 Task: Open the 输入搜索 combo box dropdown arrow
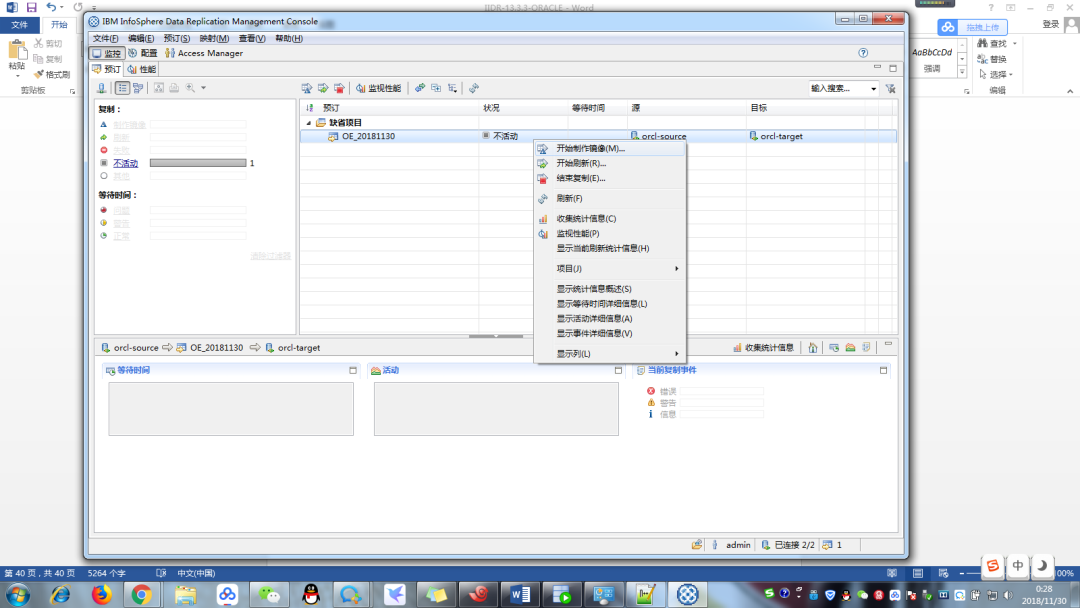(873, 89)
